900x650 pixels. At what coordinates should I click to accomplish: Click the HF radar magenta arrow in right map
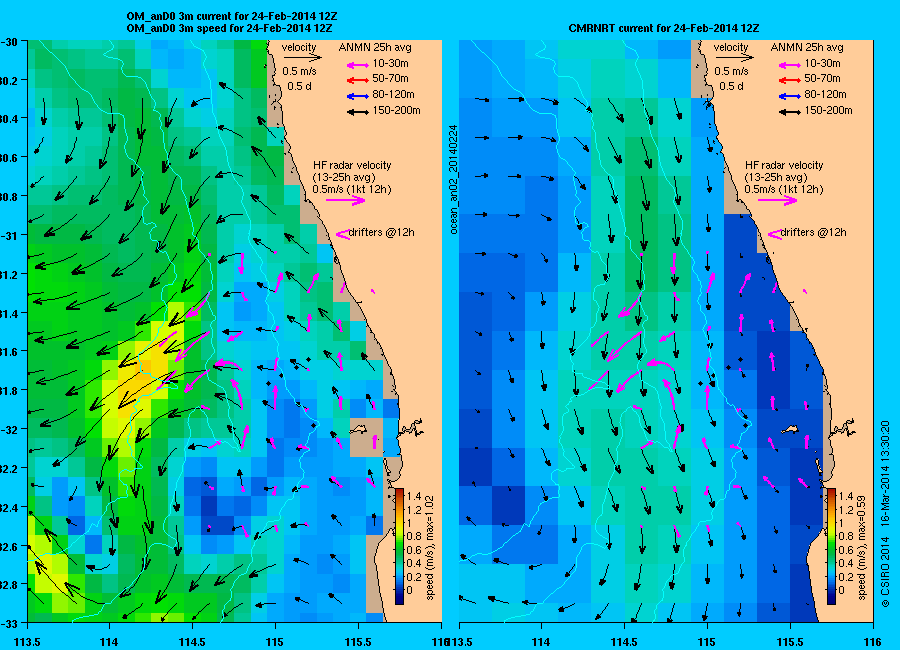point(778,200)
